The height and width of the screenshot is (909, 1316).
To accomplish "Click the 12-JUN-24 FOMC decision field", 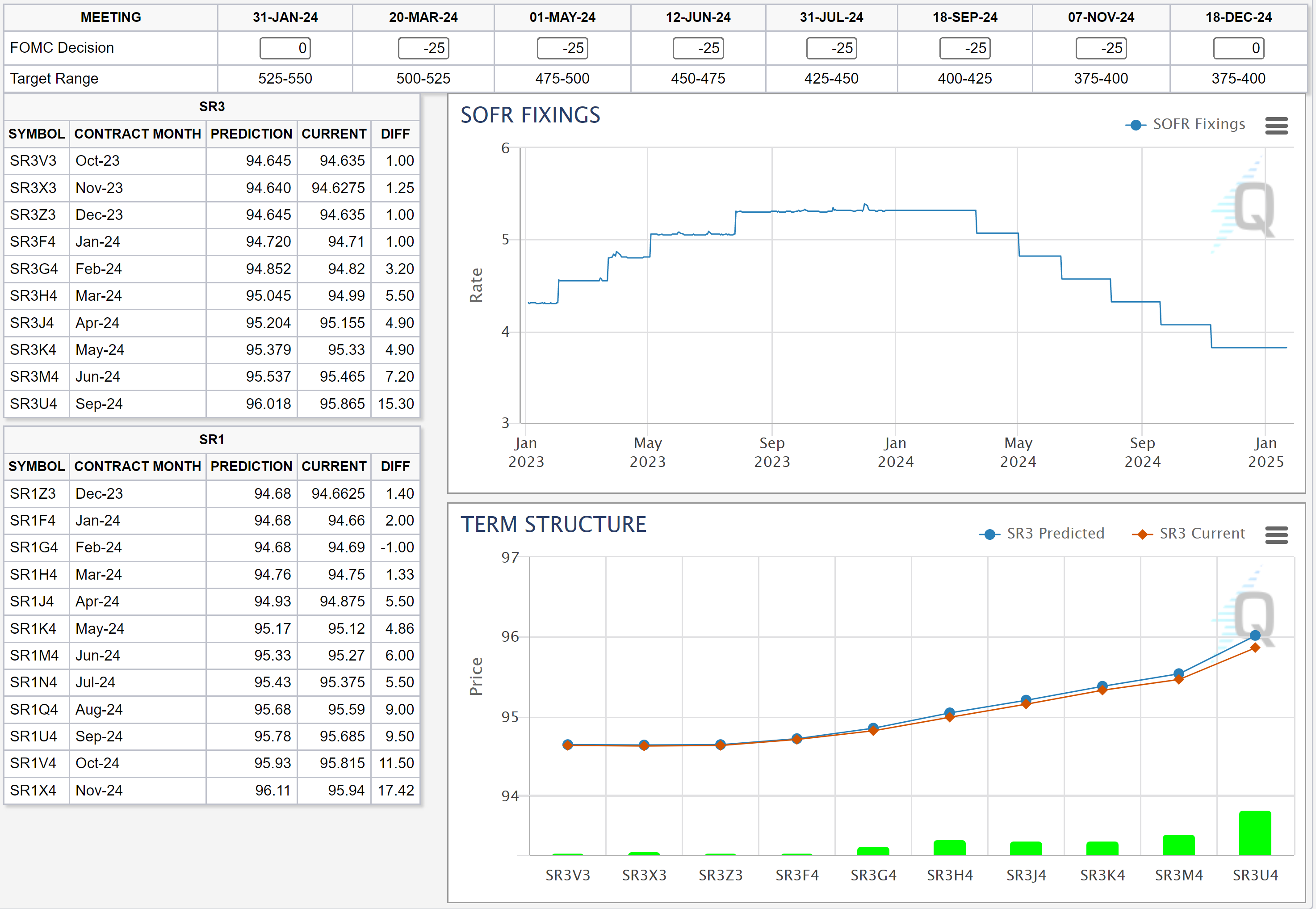I will [x=698, y=48].
